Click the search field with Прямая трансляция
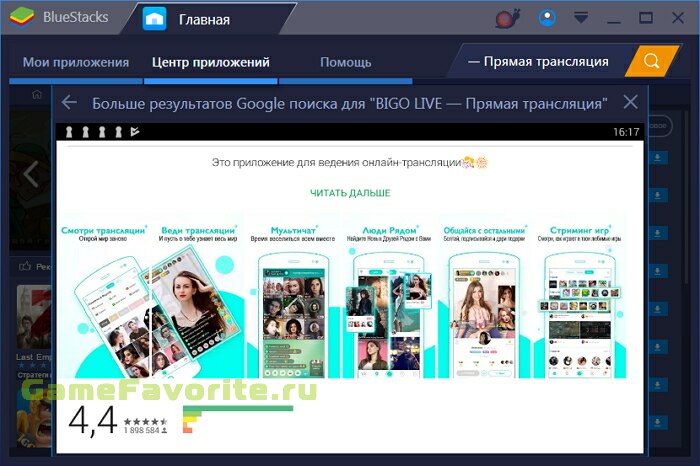Screen dimensions: 700x466 coord(538,61)
